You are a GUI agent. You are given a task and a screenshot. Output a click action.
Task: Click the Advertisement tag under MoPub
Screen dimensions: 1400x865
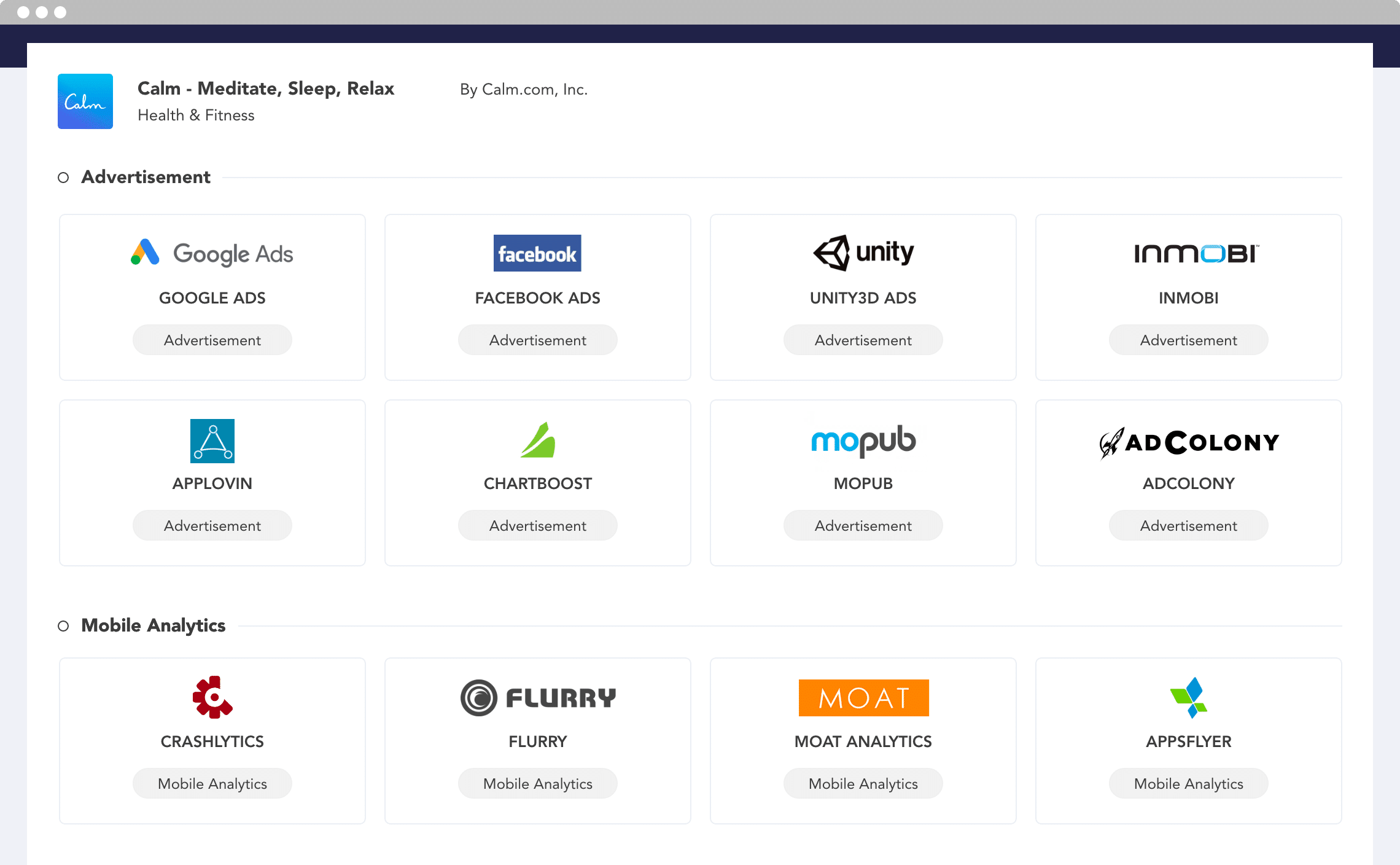click(x=863, y=525)
